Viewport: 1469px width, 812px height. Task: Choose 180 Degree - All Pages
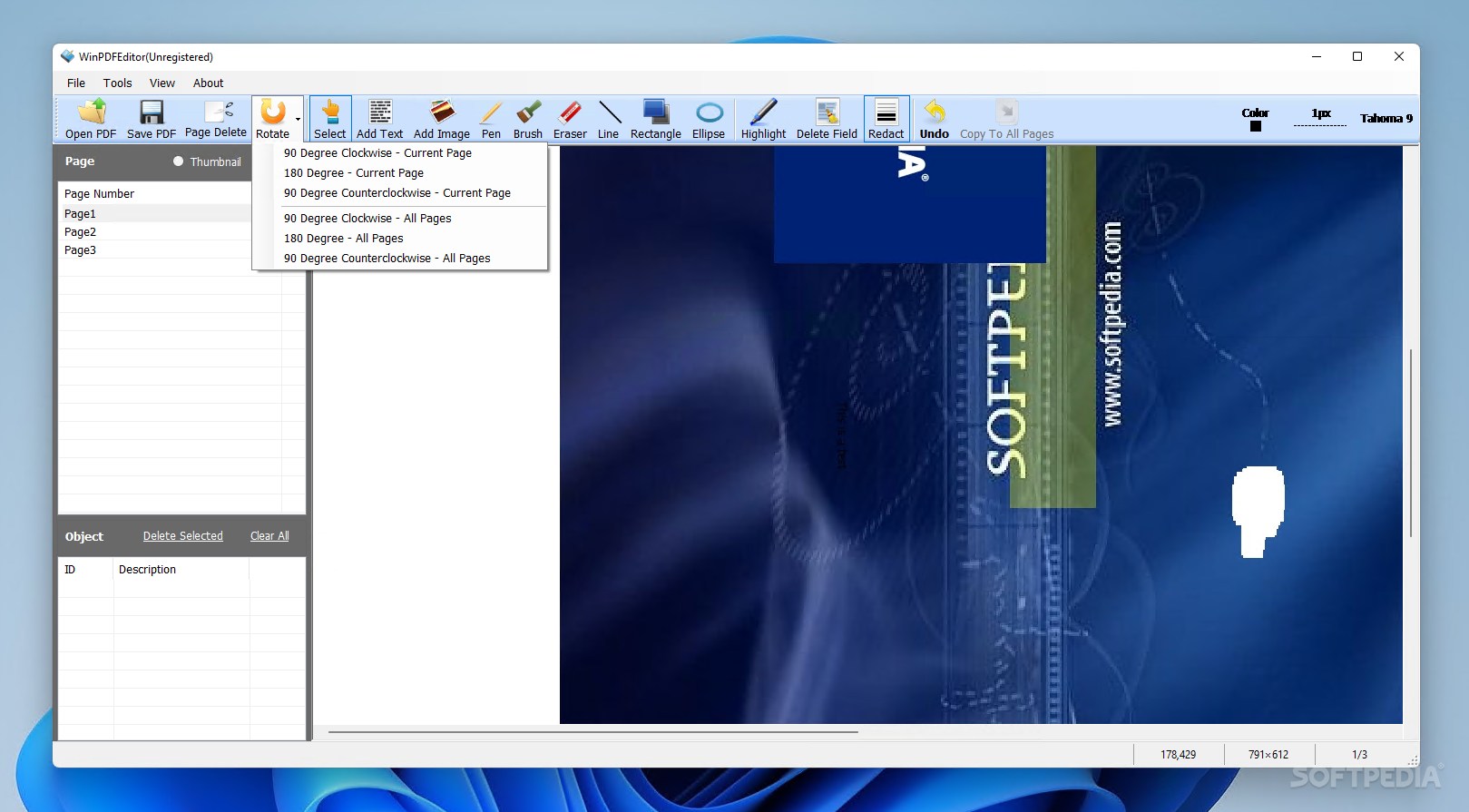[x=400, y=239]
